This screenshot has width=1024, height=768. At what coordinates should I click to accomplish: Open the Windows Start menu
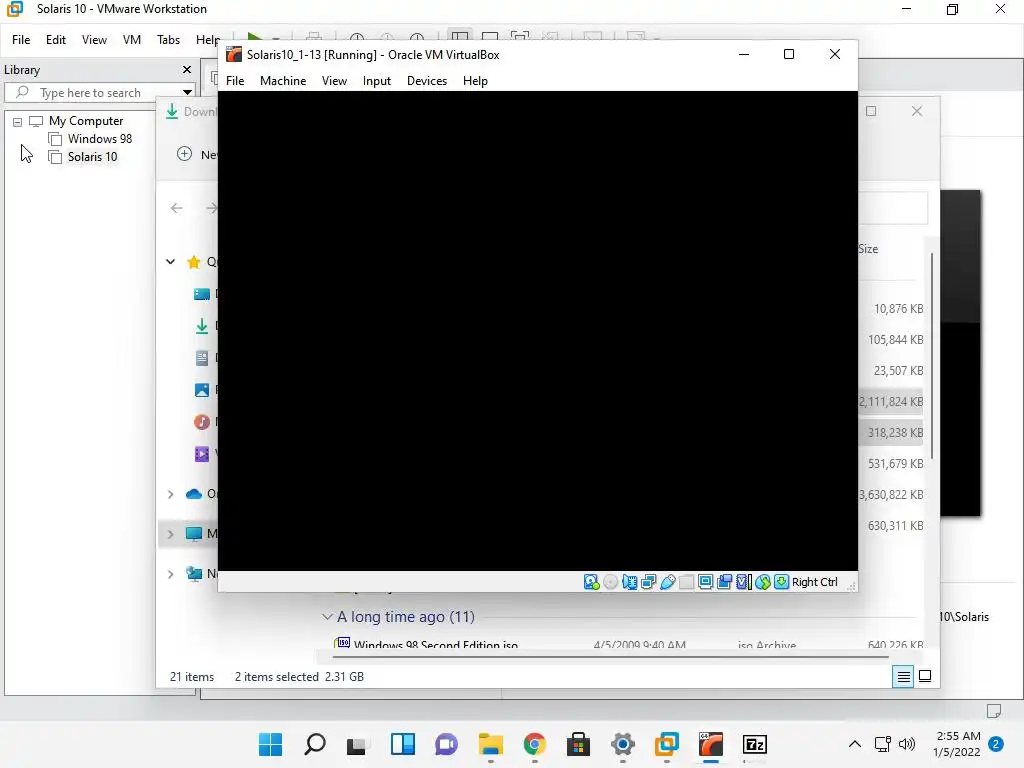270,744
